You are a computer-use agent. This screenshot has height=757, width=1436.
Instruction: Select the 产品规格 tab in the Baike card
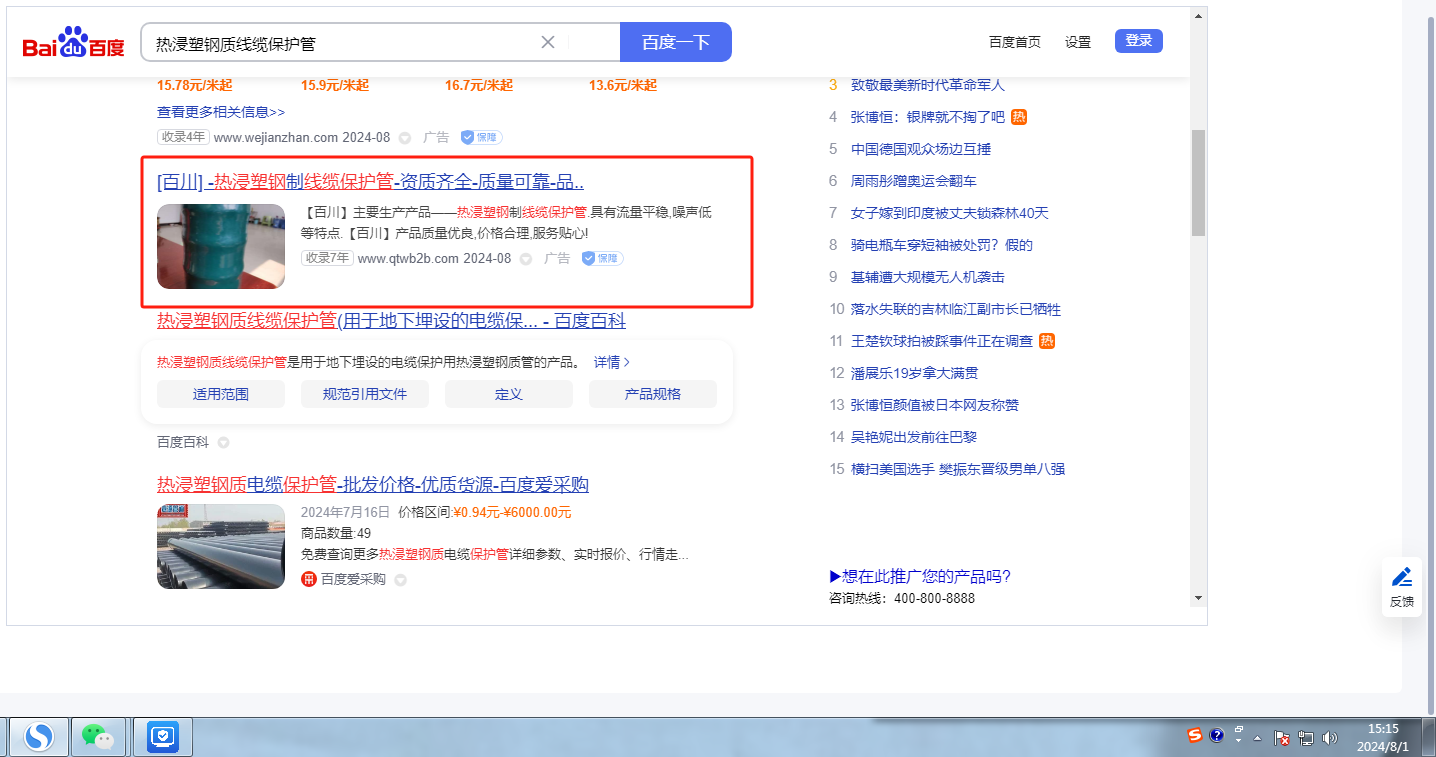652,394
